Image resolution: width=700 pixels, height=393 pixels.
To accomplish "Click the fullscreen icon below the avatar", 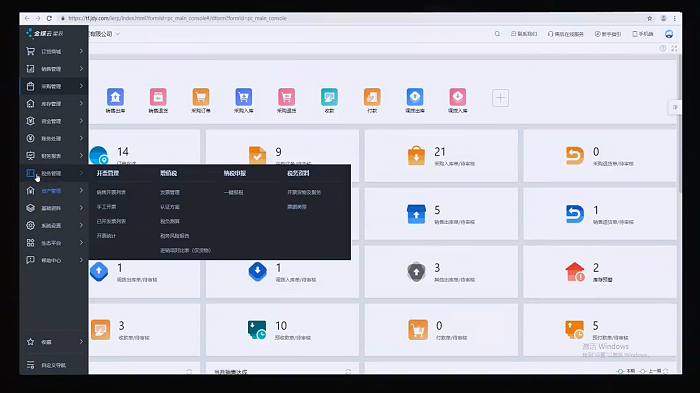I will point(674,48).
